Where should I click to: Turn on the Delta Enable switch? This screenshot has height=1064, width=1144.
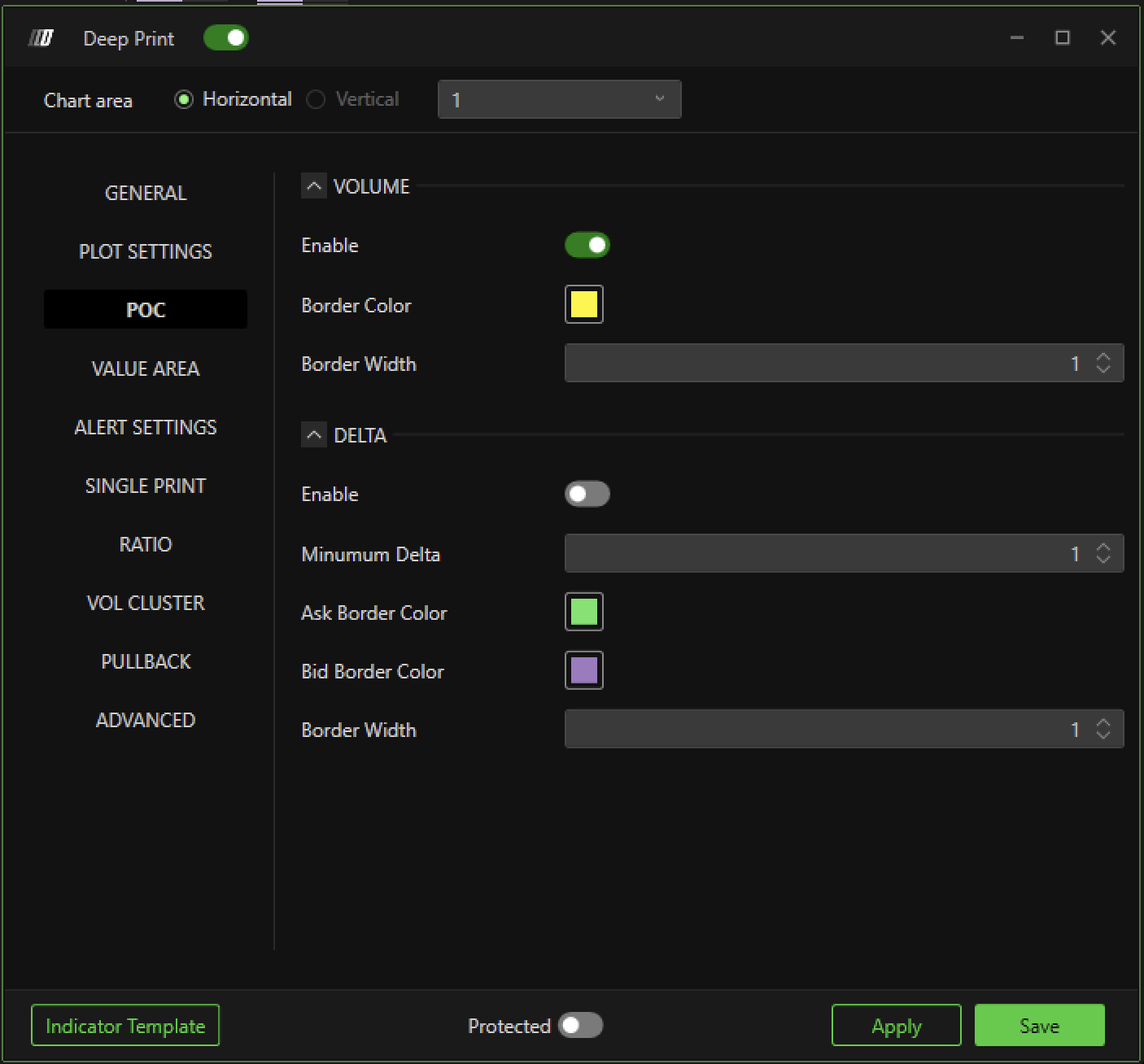coord(587,494)
